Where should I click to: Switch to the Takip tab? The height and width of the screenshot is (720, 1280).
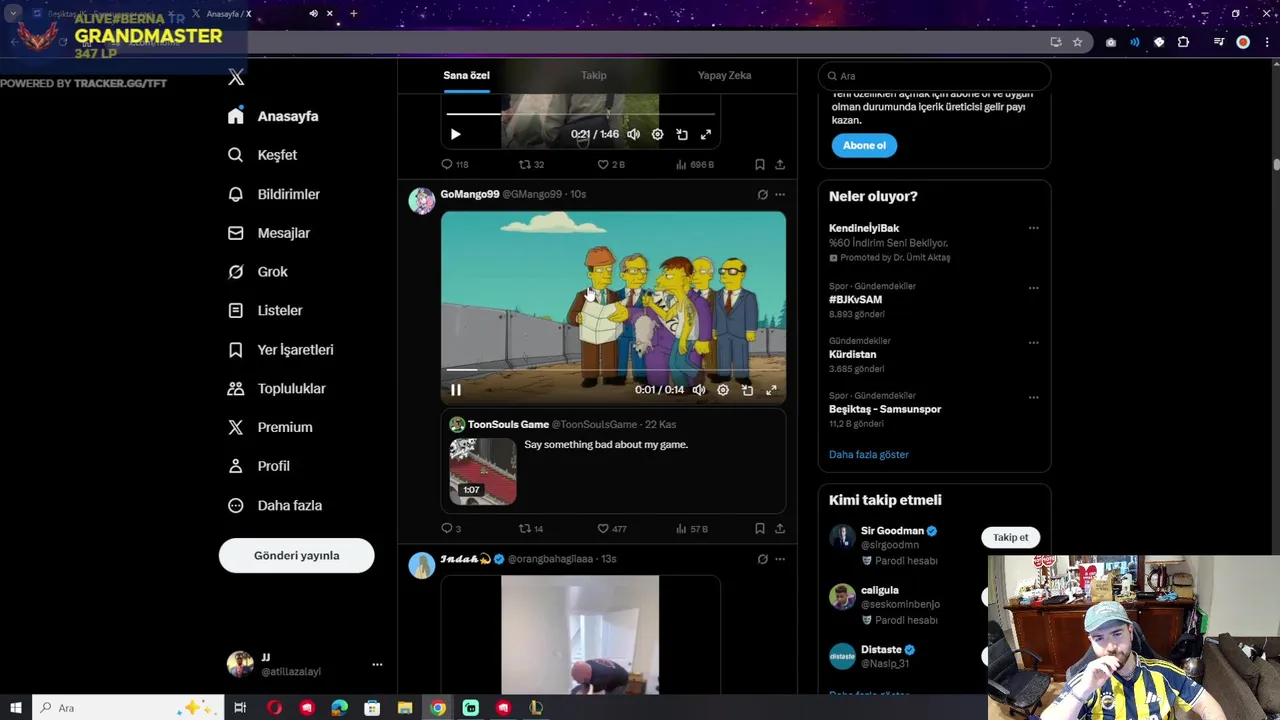pyautogui.click(x=594, y=75)
